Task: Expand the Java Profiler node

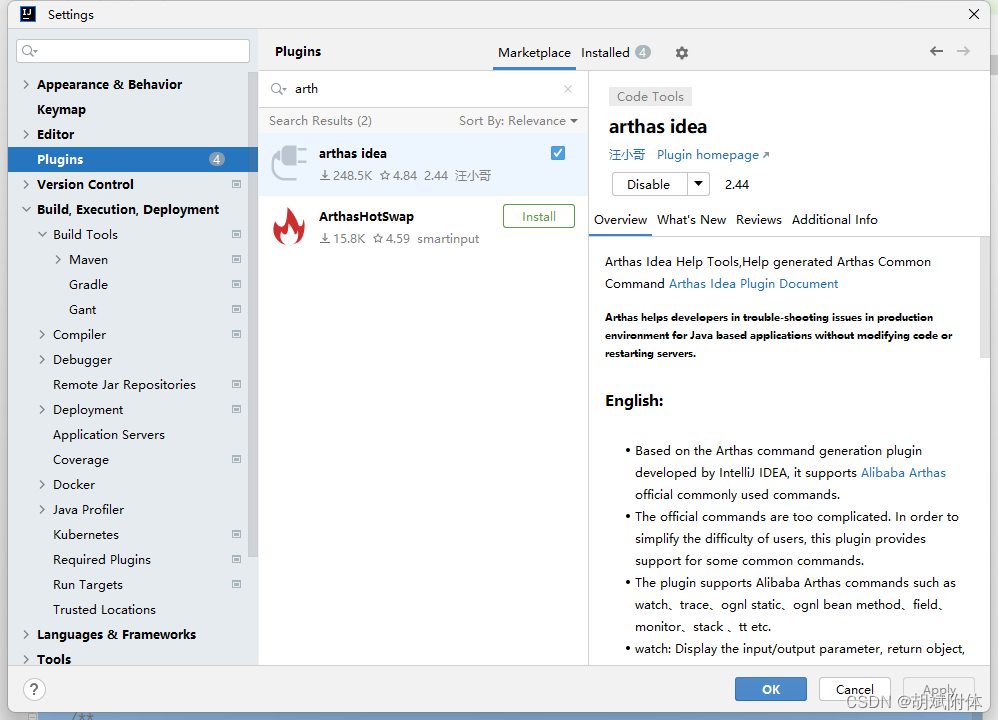Action: pos(42,509)
